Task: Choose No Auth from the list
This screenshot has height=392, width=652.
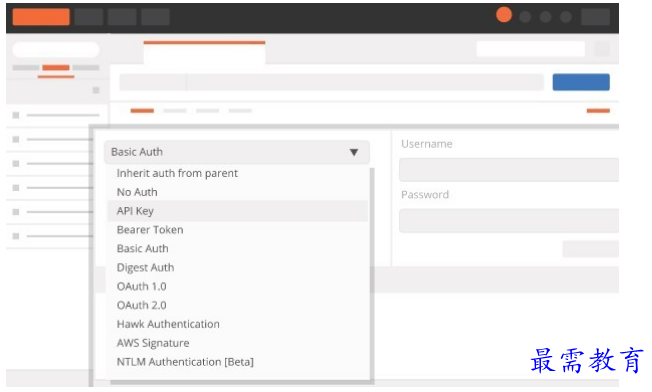Action: coord(137,192)
